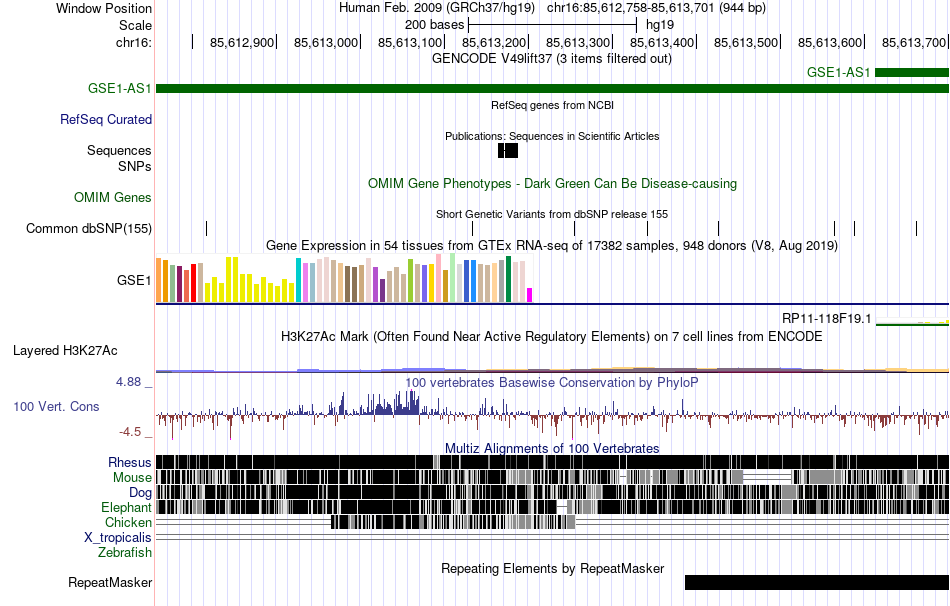Click the RepeatMasker track label
This screenshot has height=606, width=950.
tap(110, 582)
